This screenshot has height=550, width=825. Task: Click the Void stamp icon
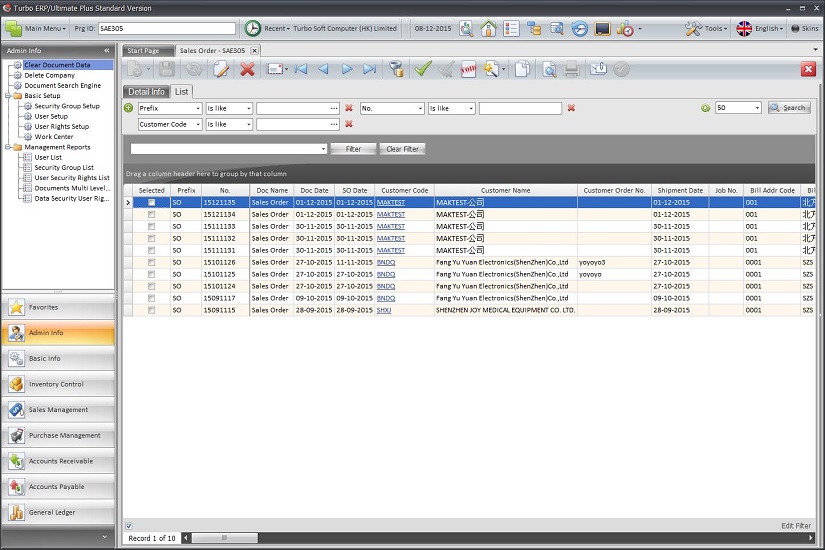468,69
